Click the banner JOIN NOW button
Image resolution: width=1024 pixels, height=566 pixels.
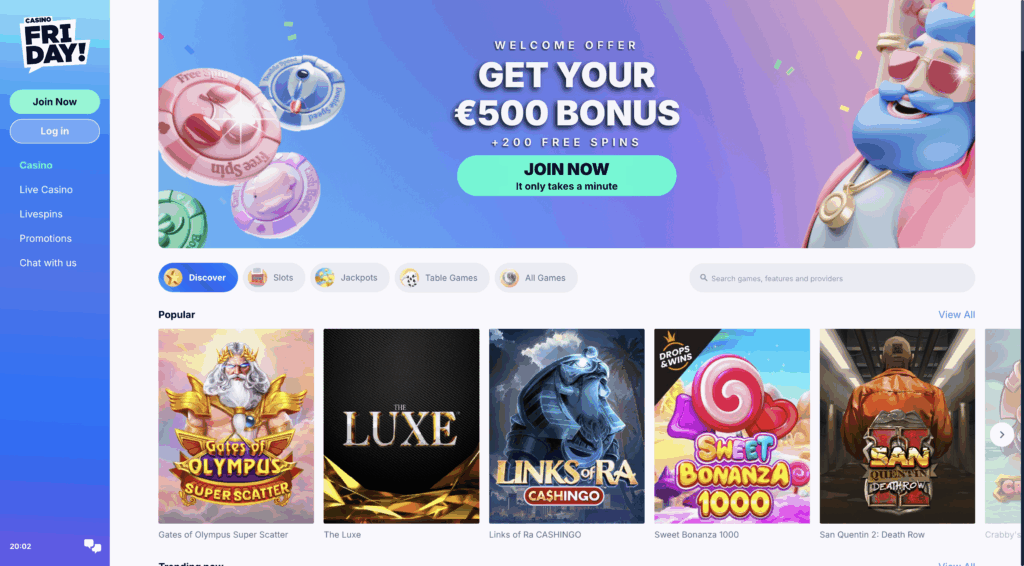click(x=566, y=176)
